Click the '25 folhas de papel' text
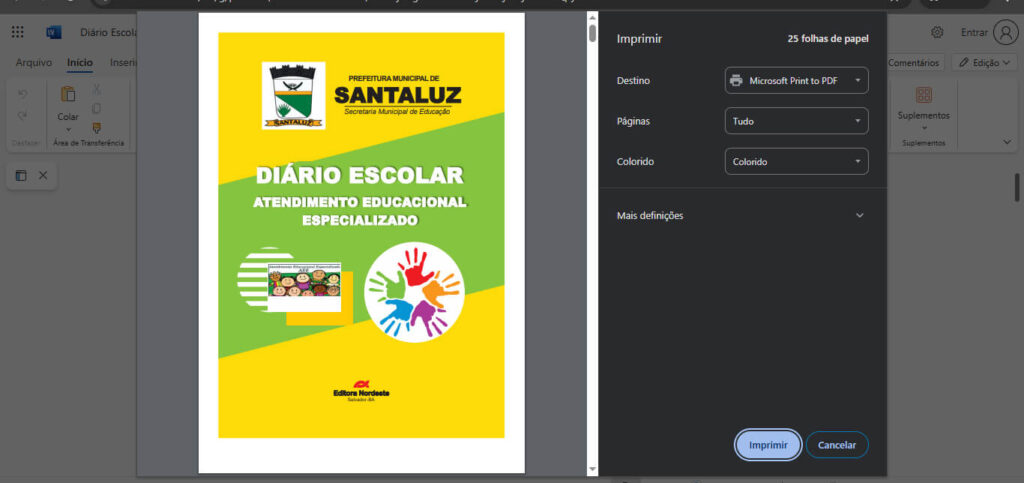Screen dimensions: 1024x483 [828, 39]
